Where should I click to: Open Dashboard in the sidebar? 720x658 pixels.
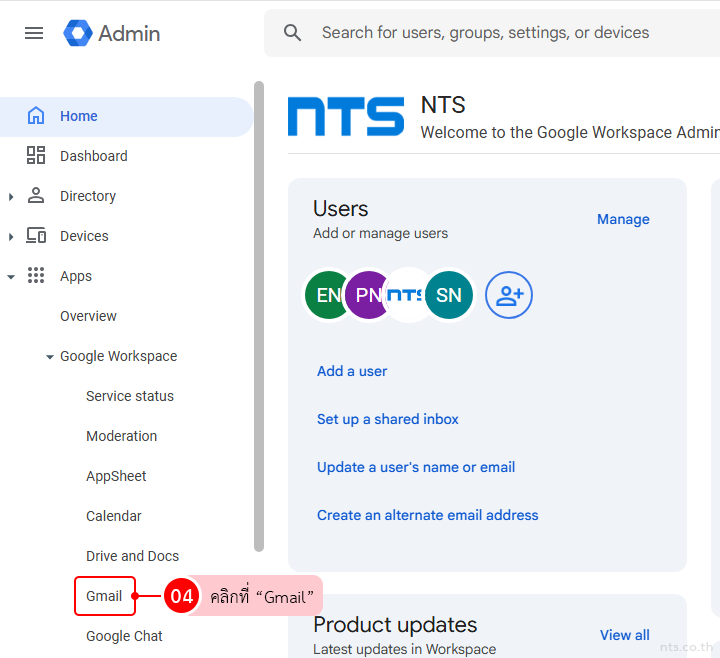pyautogui.click(x=94, y=156)
